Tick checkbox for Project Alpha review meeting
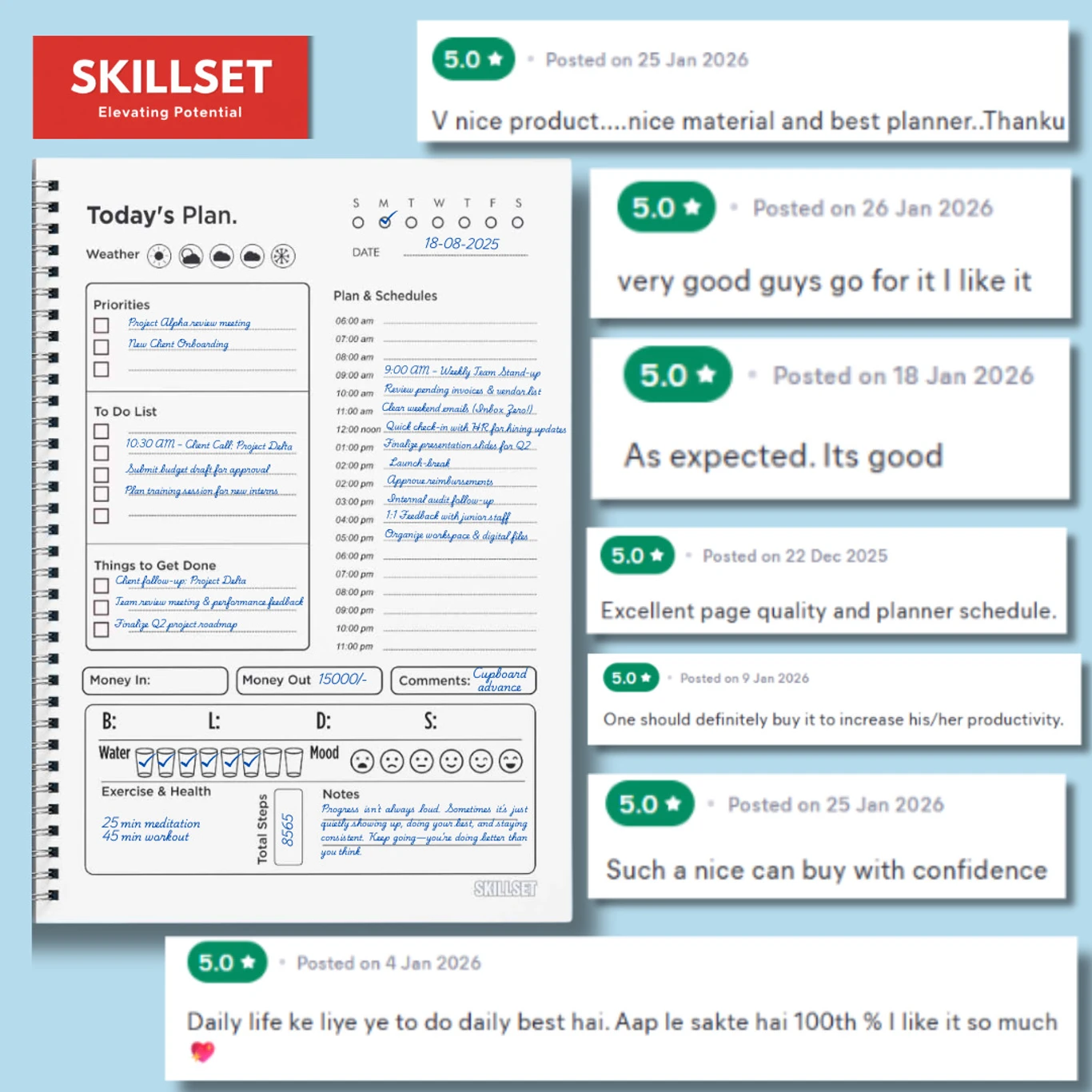1092x1092 pixels. [101, 325]
